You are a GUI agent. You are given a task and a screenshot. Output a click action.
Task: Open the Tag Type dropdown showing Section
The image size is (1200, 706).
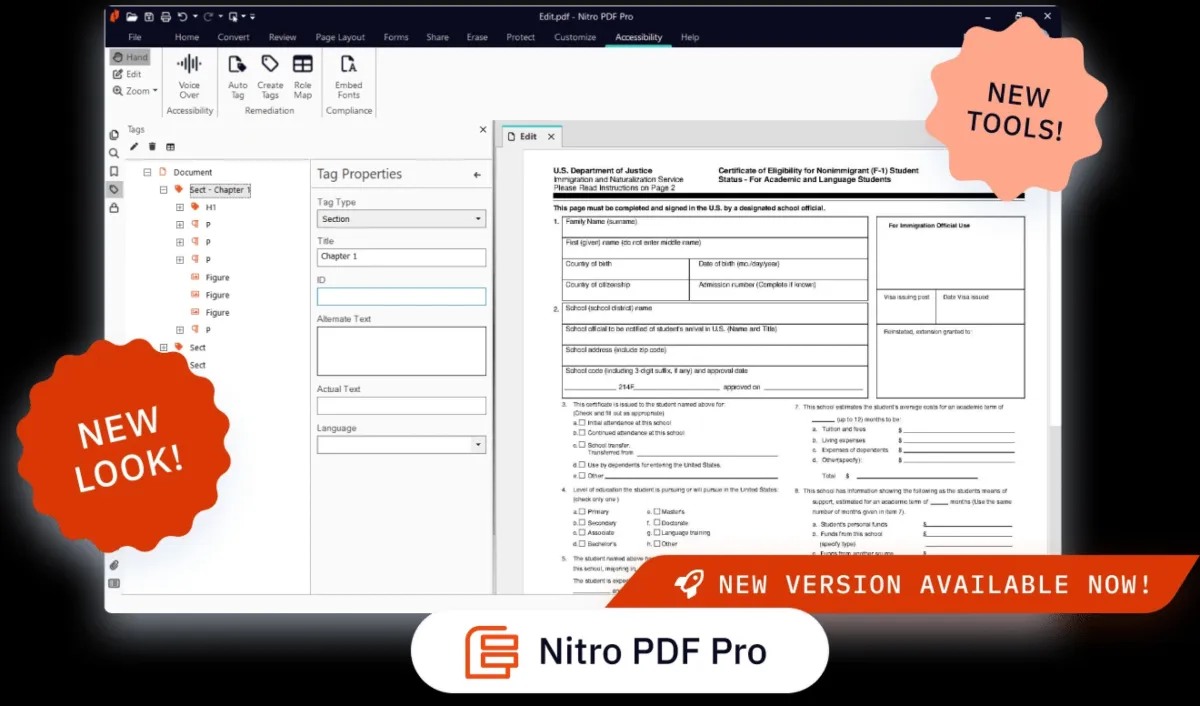click(x=400, y=218)
